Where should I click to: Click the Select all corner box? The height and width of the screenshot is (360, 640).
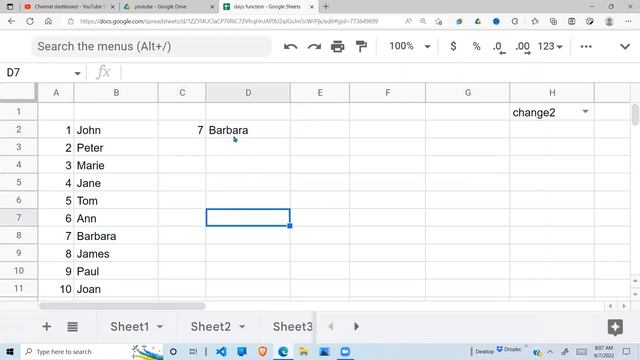click(x=19, y=92)
